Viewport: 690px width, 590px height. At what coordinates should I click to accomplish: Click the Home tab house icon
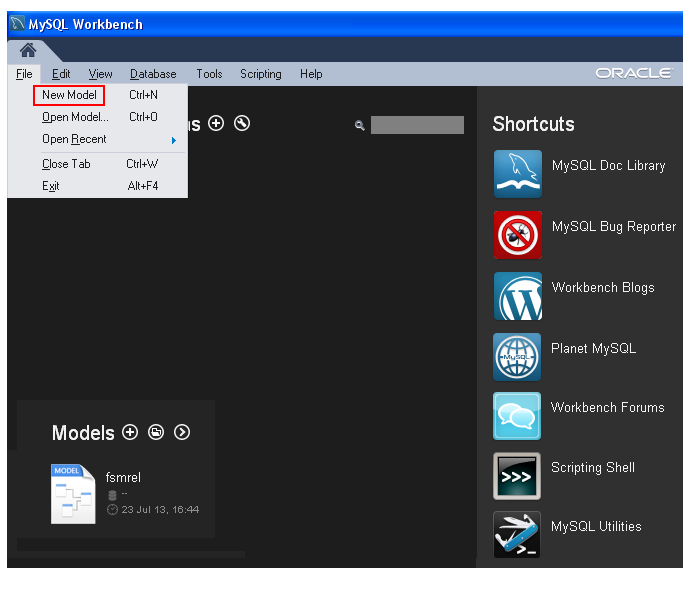click(x=28, y=50)
